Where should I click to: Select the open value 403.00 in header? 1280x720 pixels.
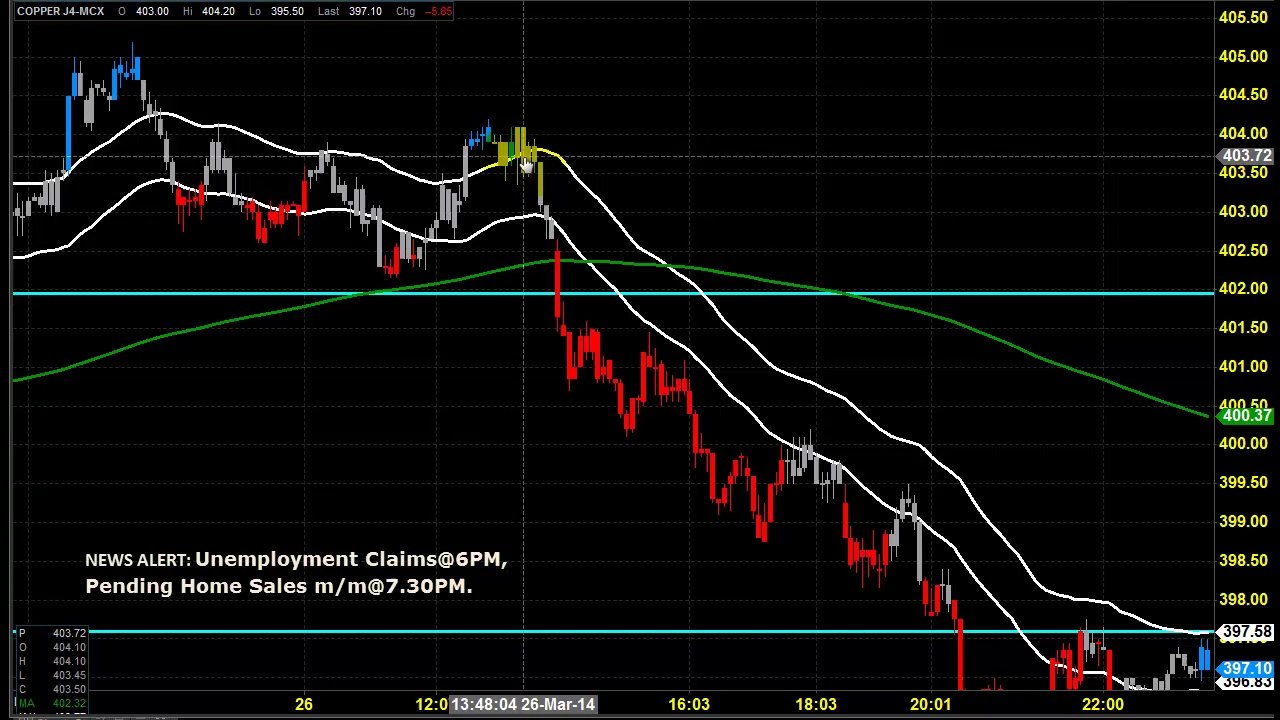[152, 11]
